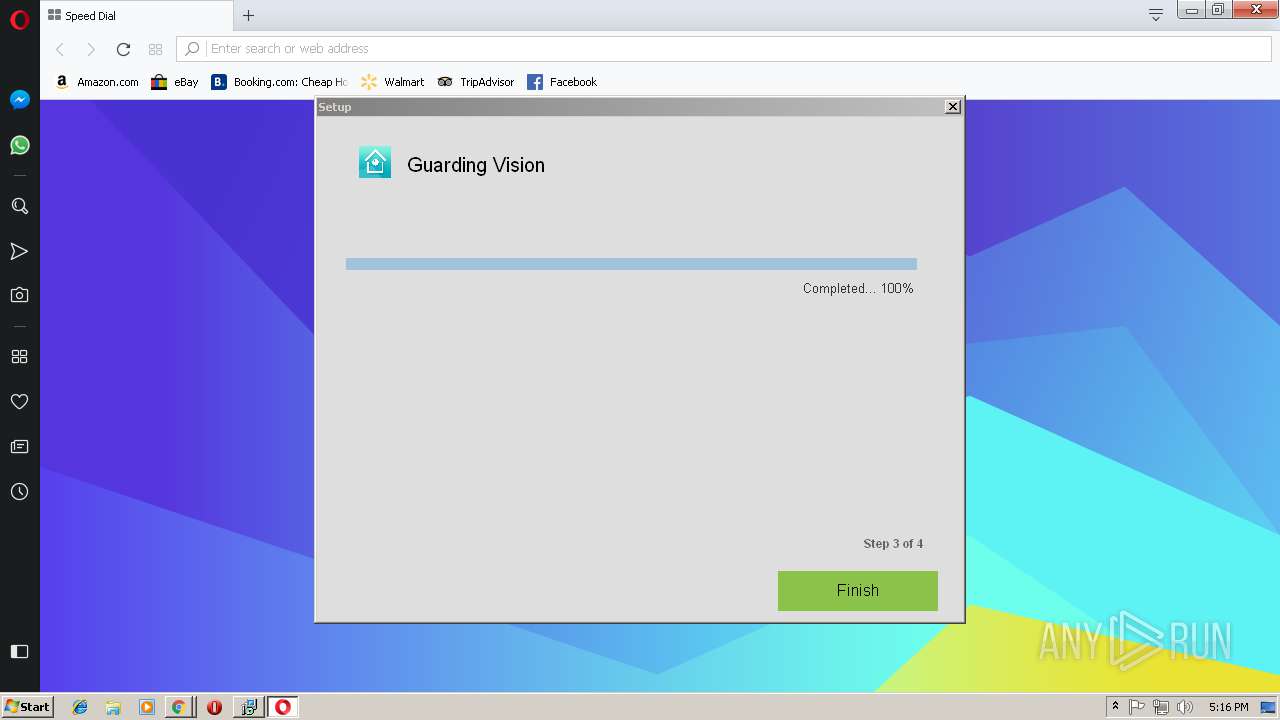This screenshot has width=1280, height=720.
Task: Open Windows Media Player from taskbar
Action: (x=146, y=707)
